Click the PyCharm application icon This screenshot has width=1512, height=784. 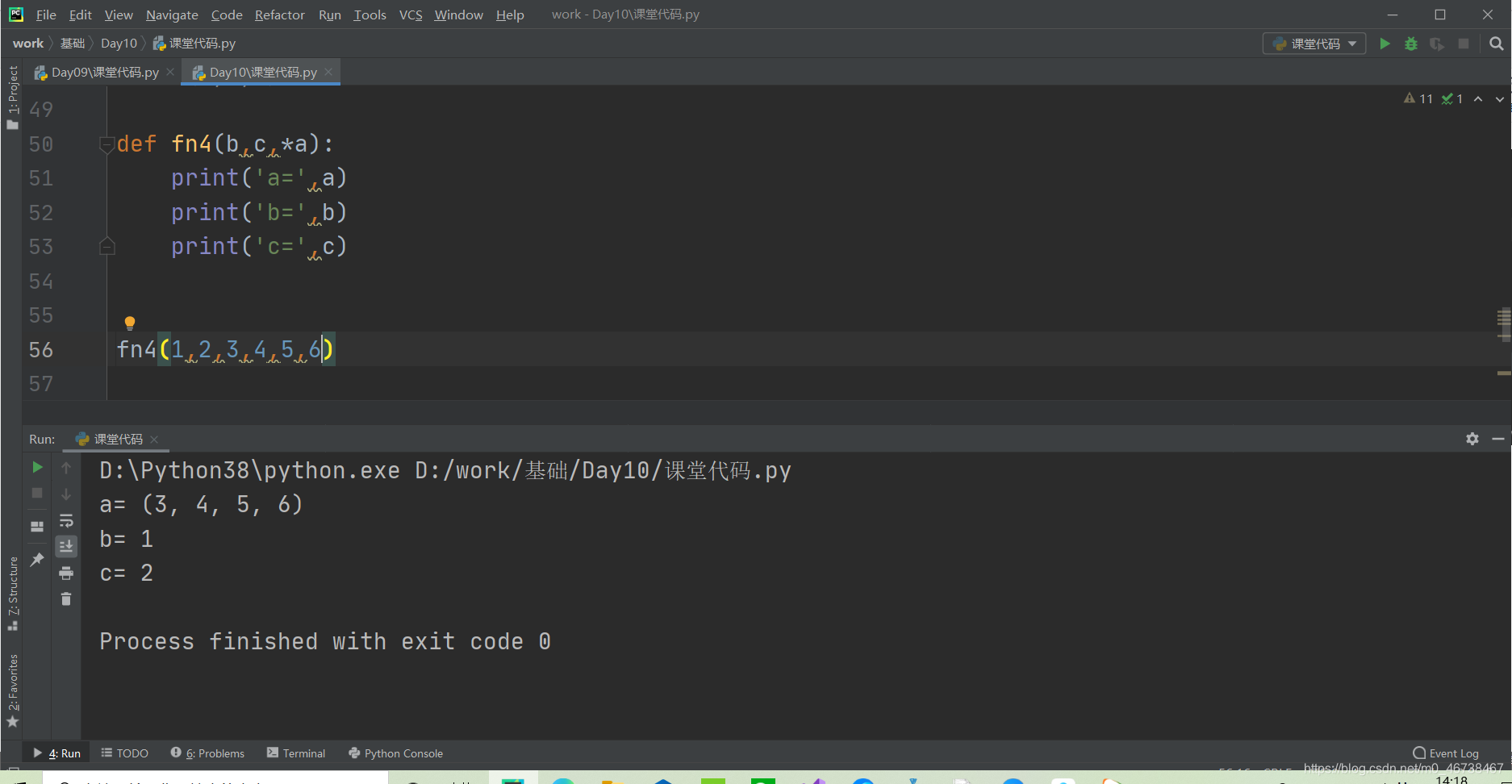15,14
